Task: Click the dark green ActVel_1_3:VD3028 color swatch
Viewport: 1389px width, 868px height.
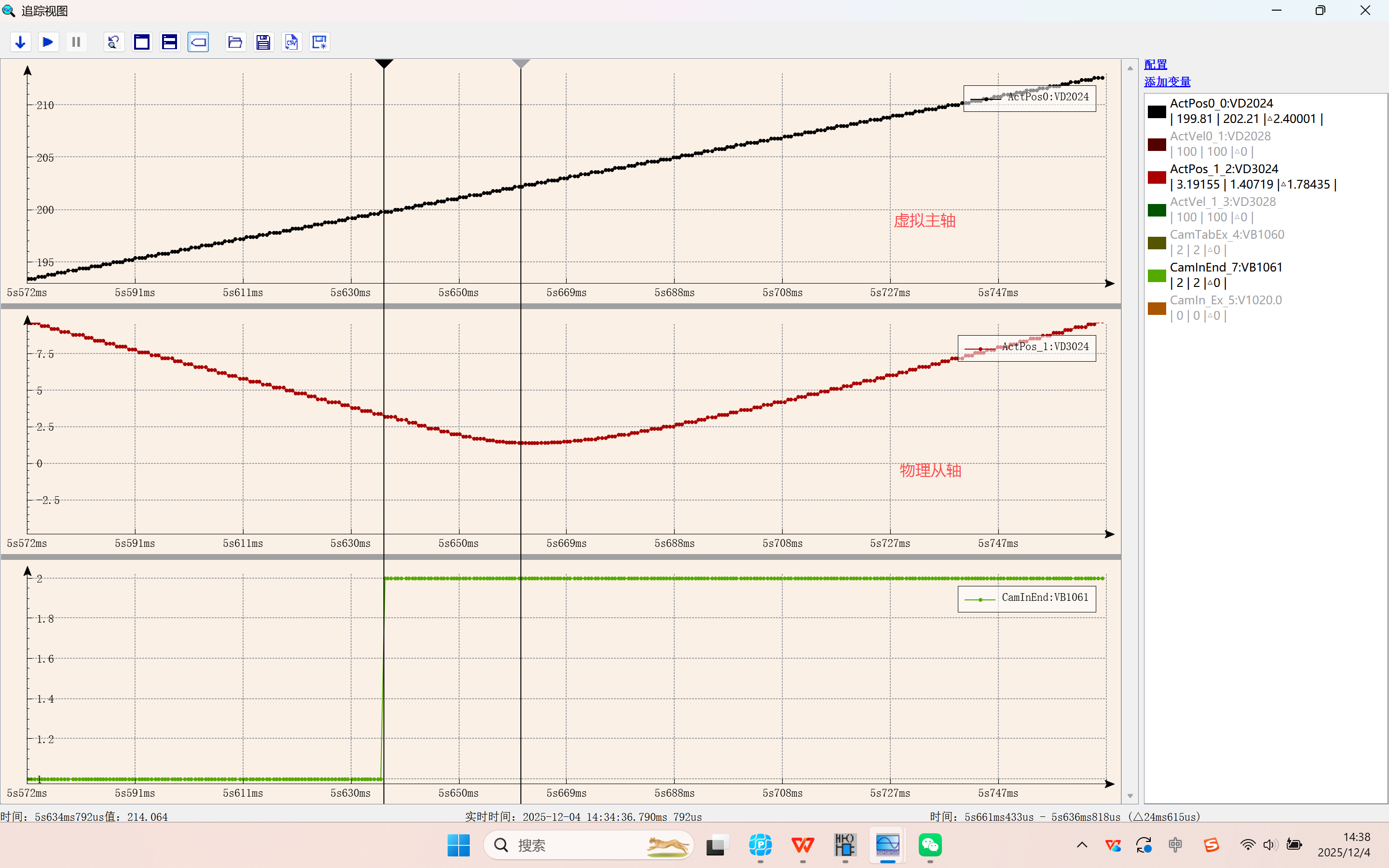Action: point(1157,210)
